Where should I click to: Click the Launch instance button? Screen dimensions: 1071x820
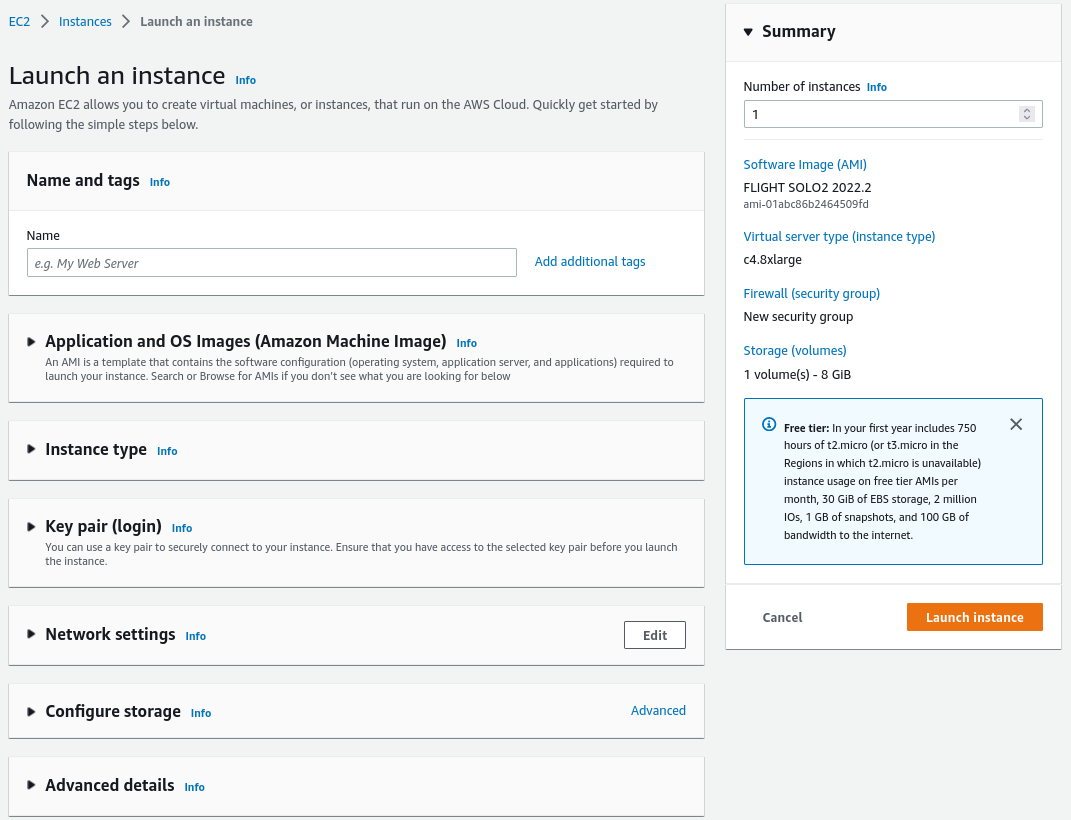pos(974,617)
